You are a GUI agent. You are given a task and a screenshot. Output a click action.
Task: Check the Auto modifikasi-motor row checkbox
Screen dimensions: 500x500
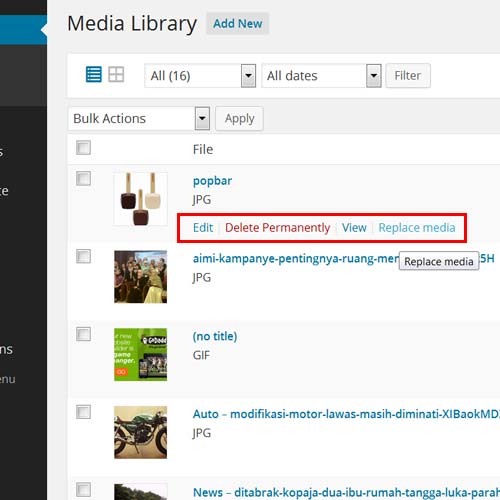pos(83,412)
